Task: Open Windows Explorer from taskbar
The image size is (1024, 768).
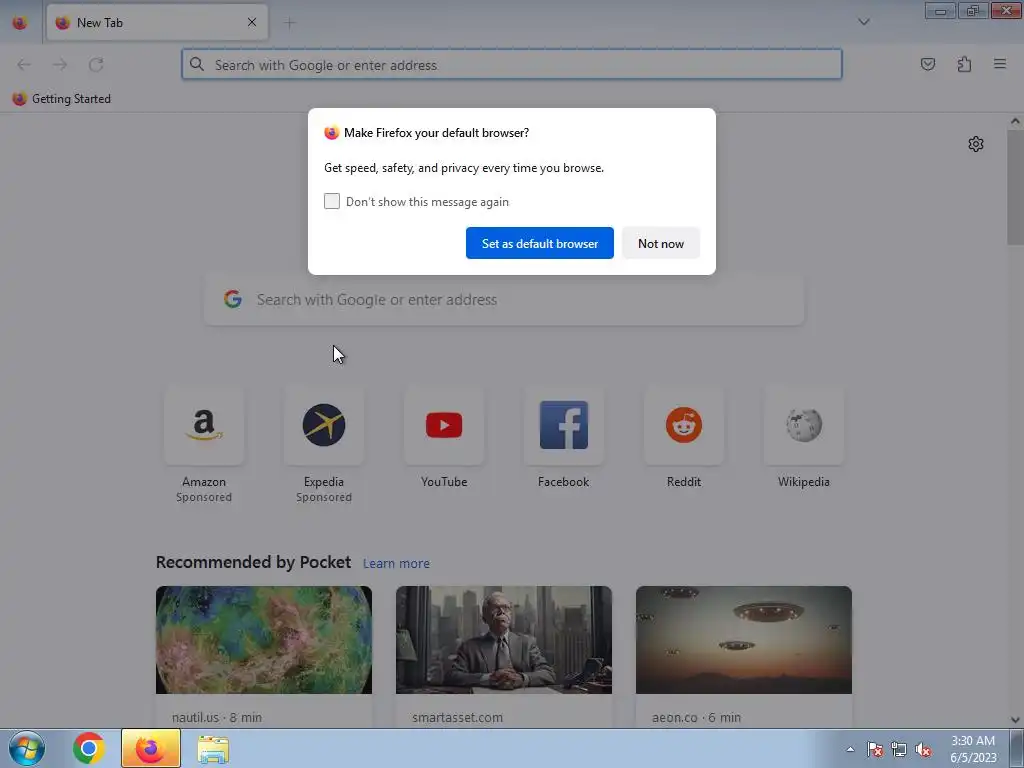Action: 213,749
